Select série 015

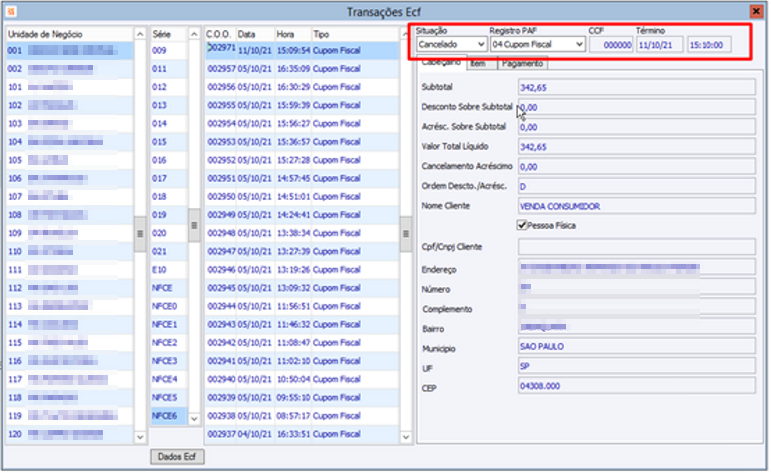coord(169,142)
